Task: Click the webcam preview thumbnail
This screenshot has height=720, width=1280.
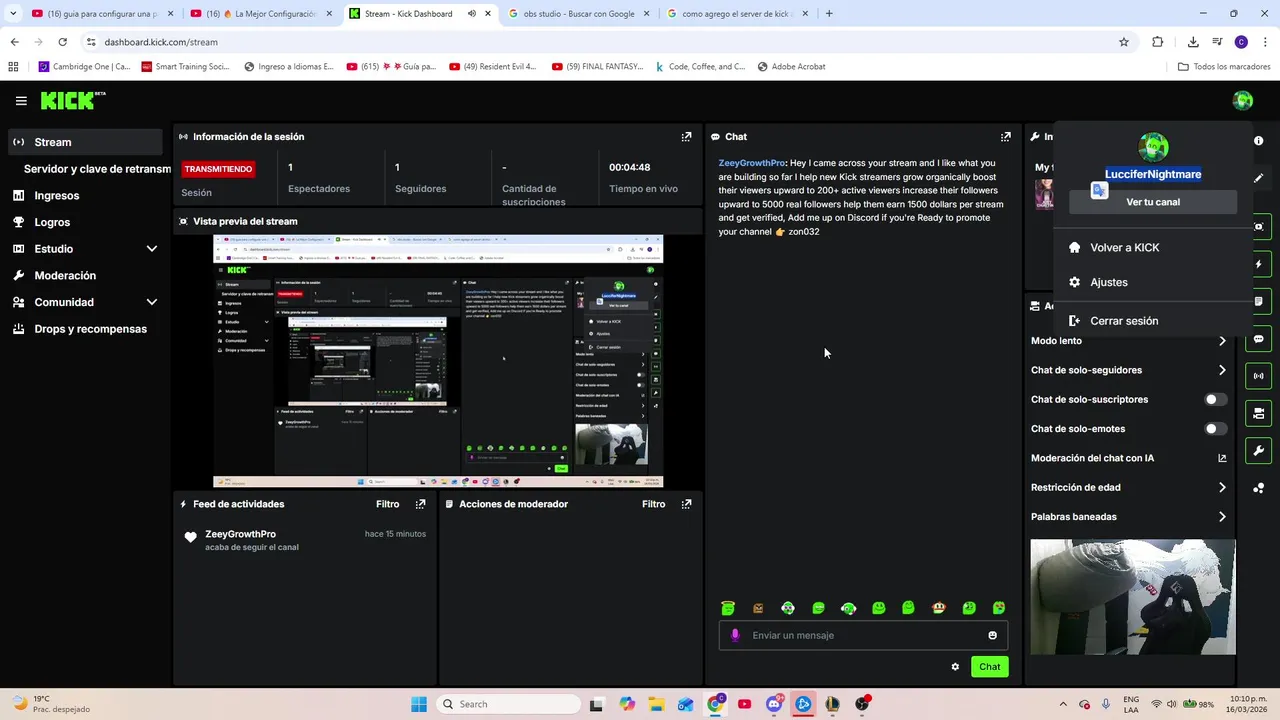Action: pos(1133,597)
